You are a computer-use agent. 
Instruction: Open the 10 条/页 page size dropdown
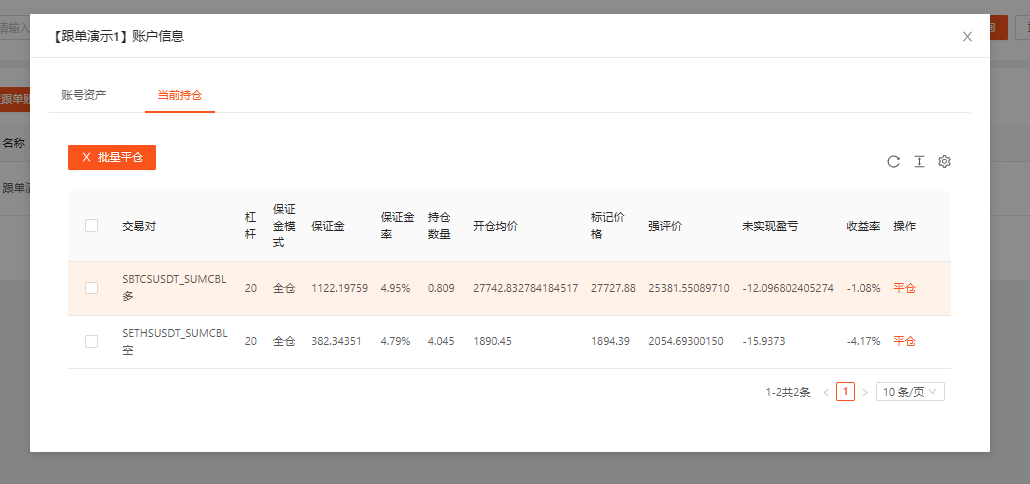click(x=910, y=392)
